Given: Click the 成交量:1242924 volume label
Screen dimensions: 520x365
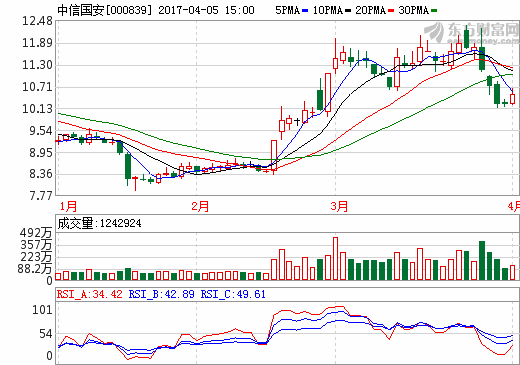Looking at the screenshot, I should [99, 223].
